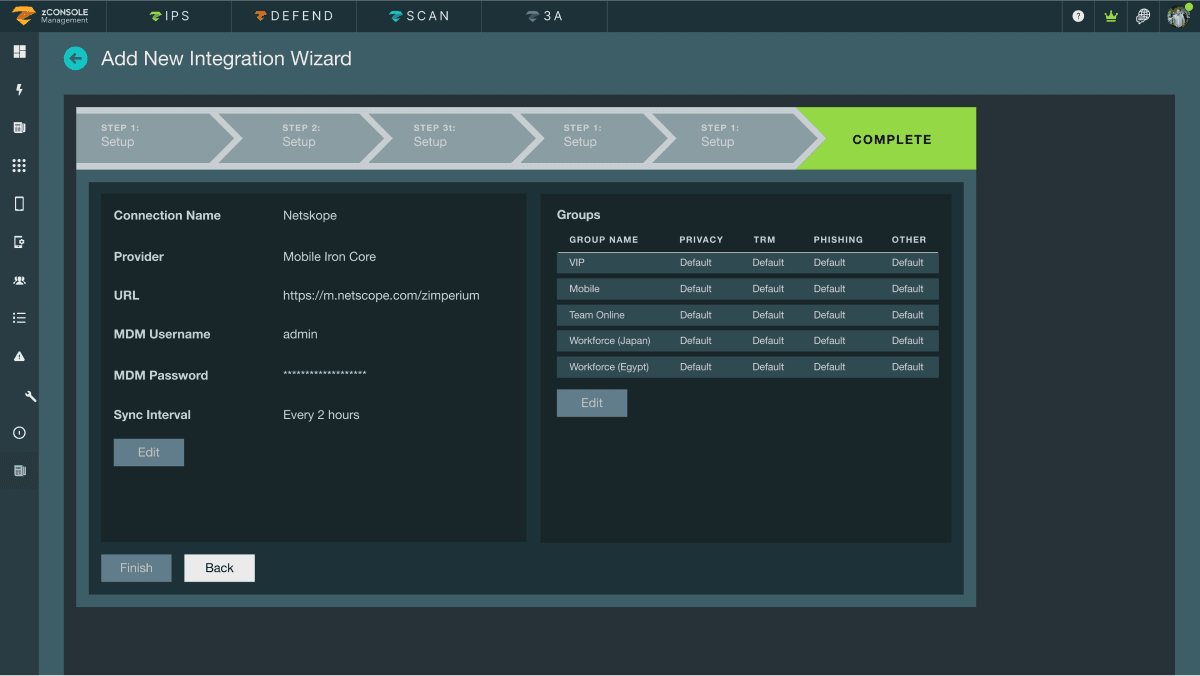This screenshot has width=1200, height=676.
Task: Open the users group icon in sidebar
Action: pyautogui.click(x=18, y=280)
